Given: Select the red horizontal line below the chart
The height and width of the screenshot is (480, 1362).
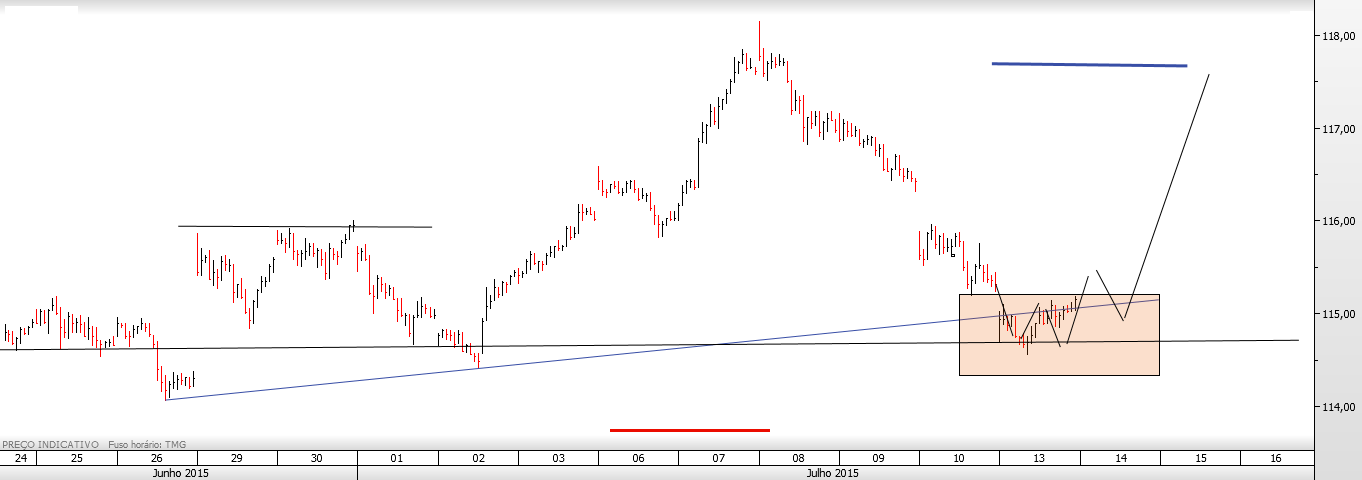Looking at the screenshot, I should 690,430.
